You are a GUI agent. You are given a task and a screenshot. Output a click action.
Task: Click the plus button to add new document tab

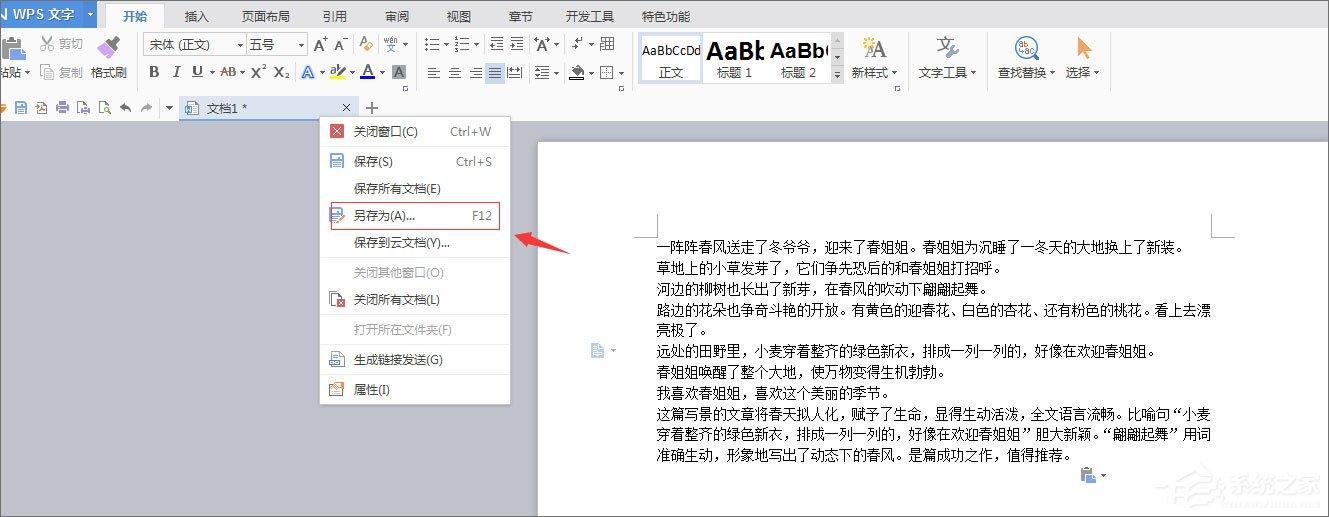point(372,108)
